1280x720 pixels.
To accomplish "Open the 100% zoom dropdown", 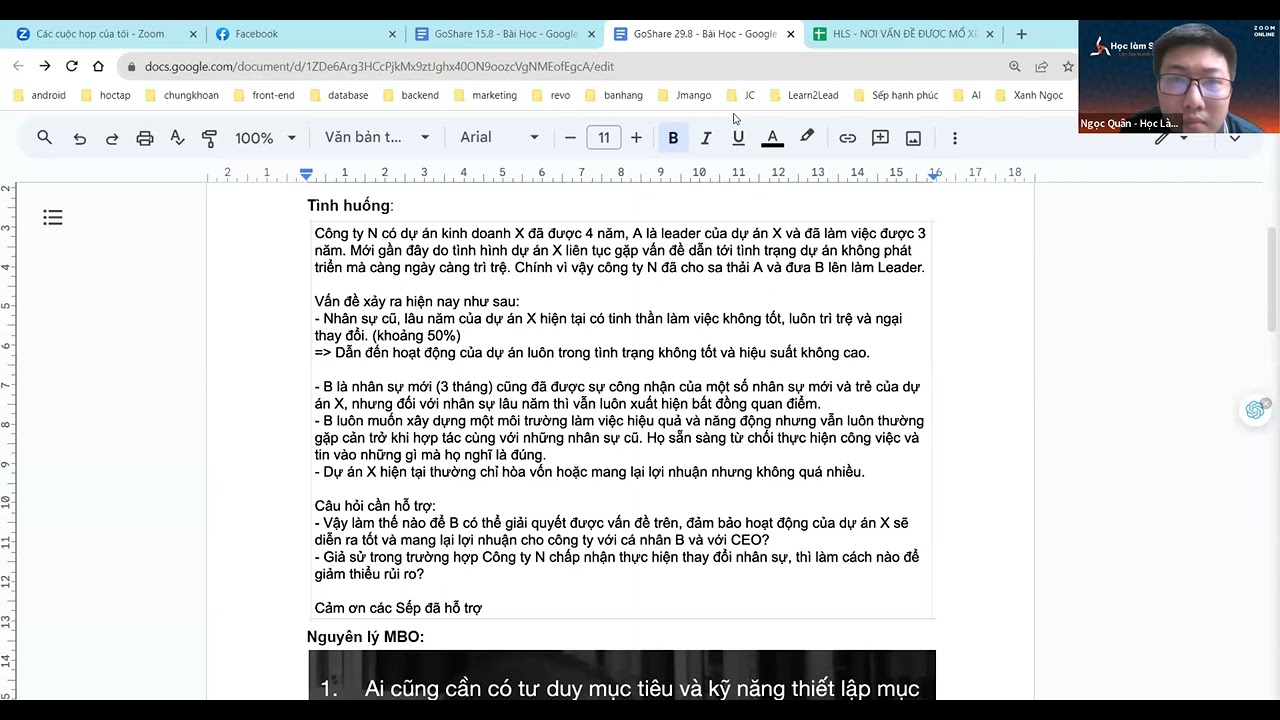I will tap(265, 138).
